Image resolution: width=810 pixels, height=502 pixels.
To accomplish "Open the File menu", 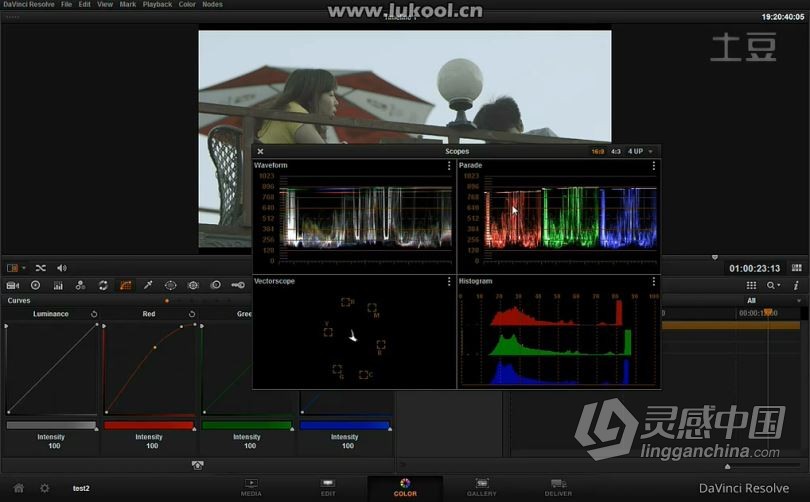I will point(67,4).
